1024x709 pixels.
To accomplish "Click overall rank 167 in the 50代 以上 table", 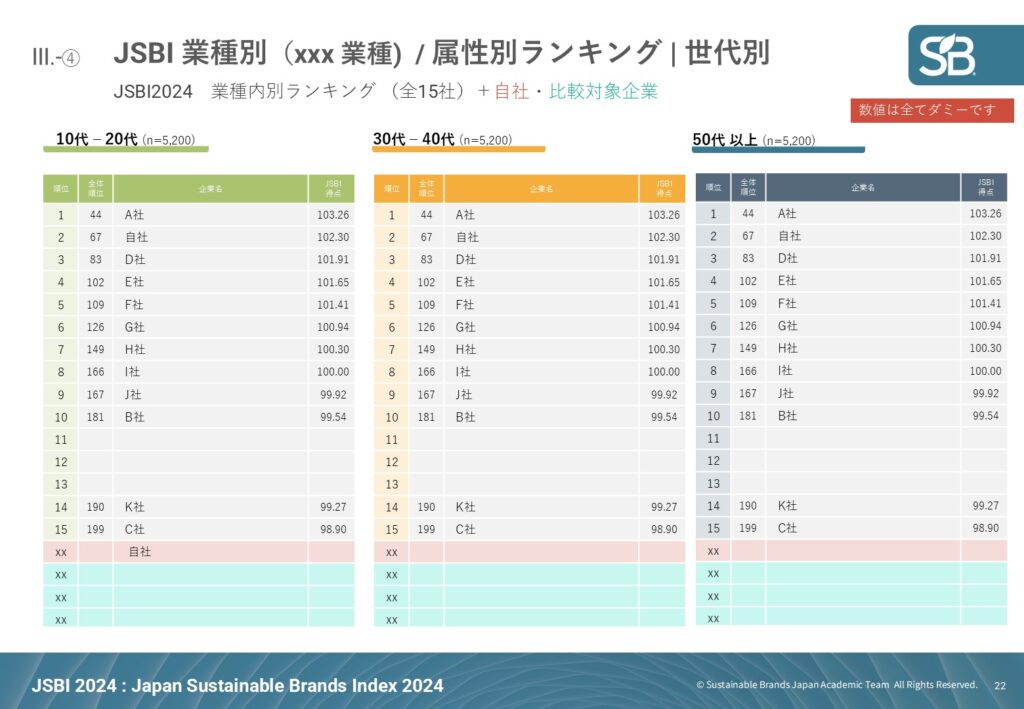I will (748, 393).
